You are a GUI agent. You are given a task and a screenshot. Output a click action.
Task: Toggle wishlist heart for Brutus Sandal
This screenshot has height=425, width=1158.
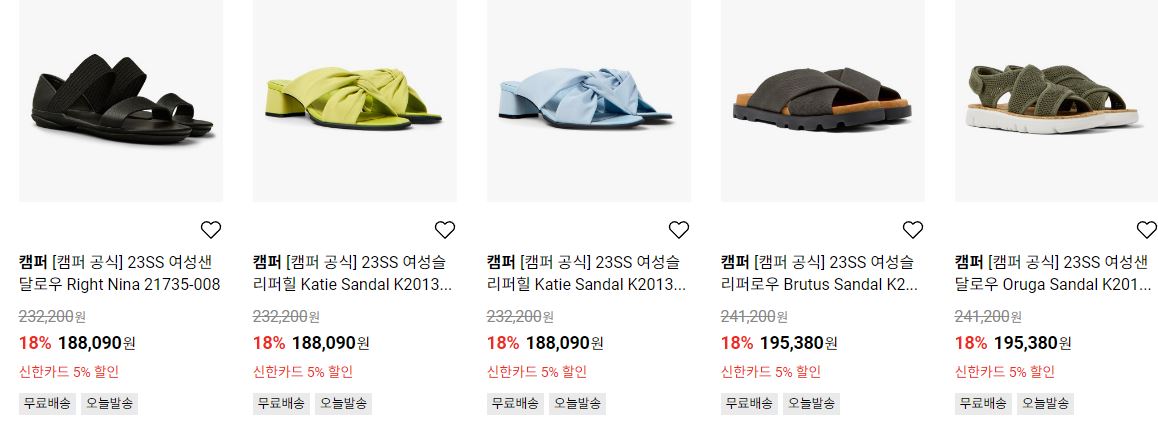click(x=913, y=230)
